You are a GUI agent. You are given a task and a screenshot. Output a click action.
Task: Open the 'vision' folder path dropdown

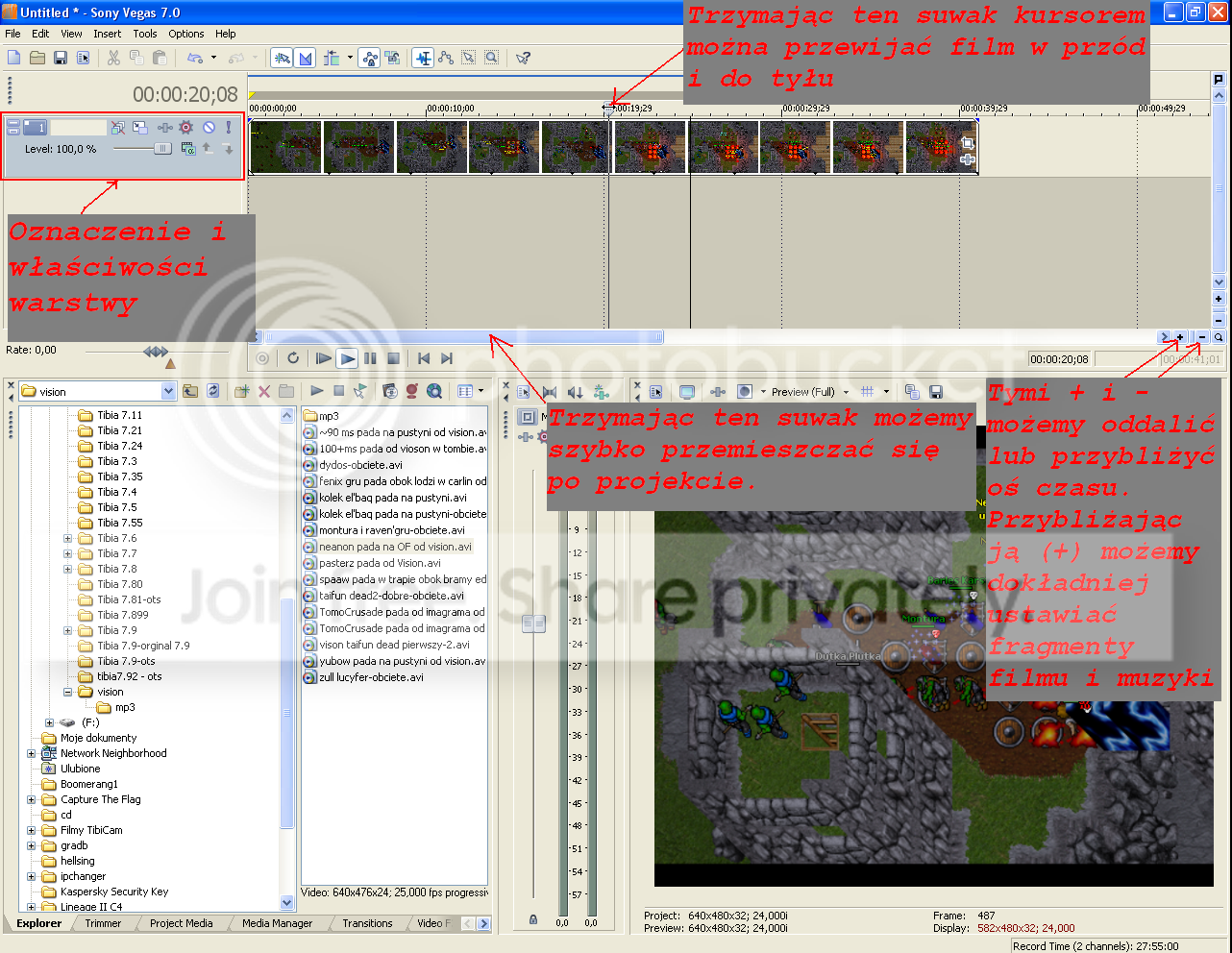pyautogui.click(x=169, y=391)
